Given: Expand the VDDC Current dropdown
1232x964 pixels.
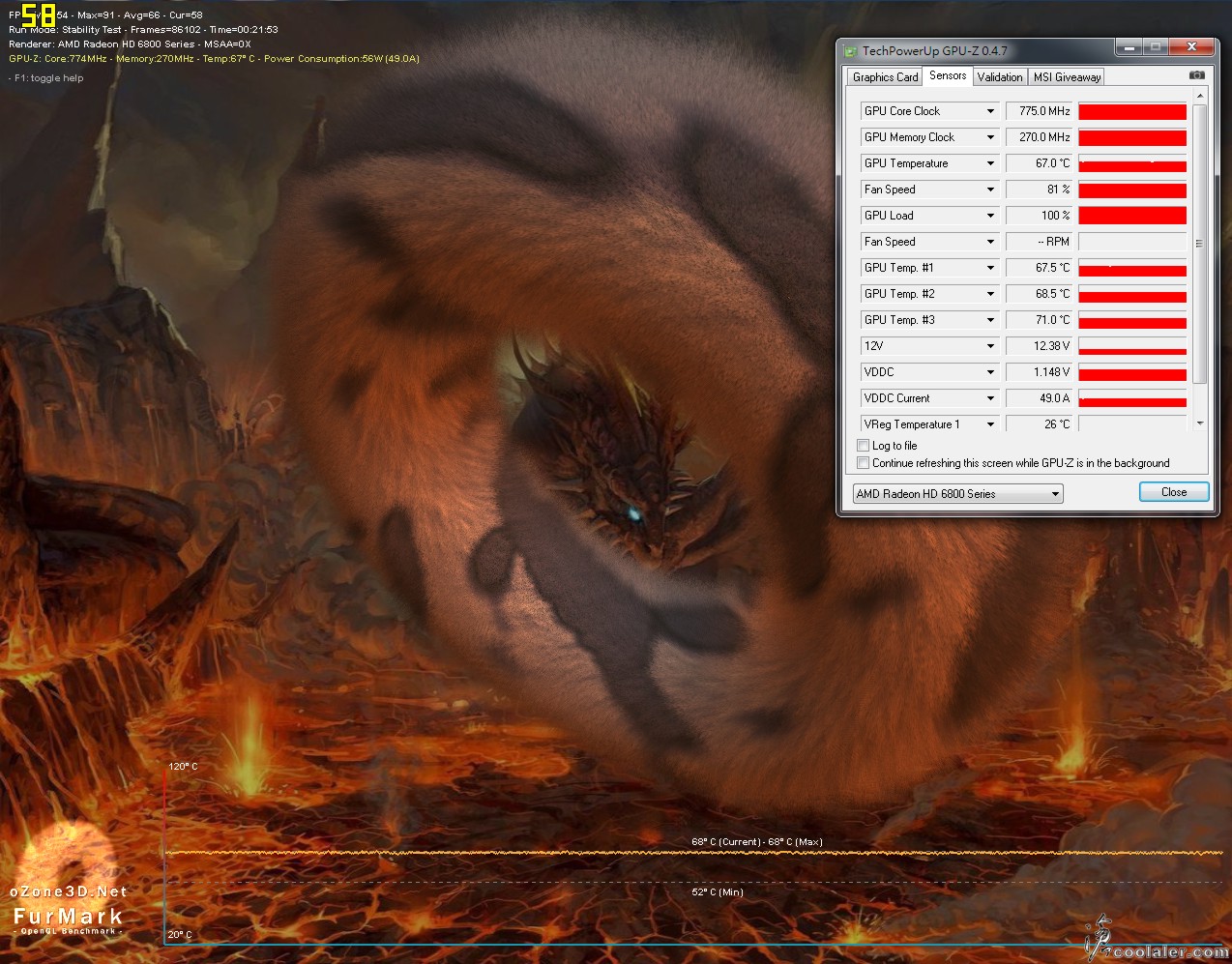Looking at the screenshot, I should (x=990, y=398).
